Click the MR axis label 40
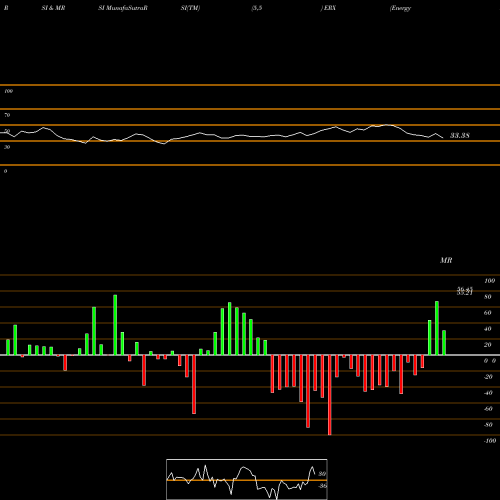500x500 pixels. tap(488, 329)
